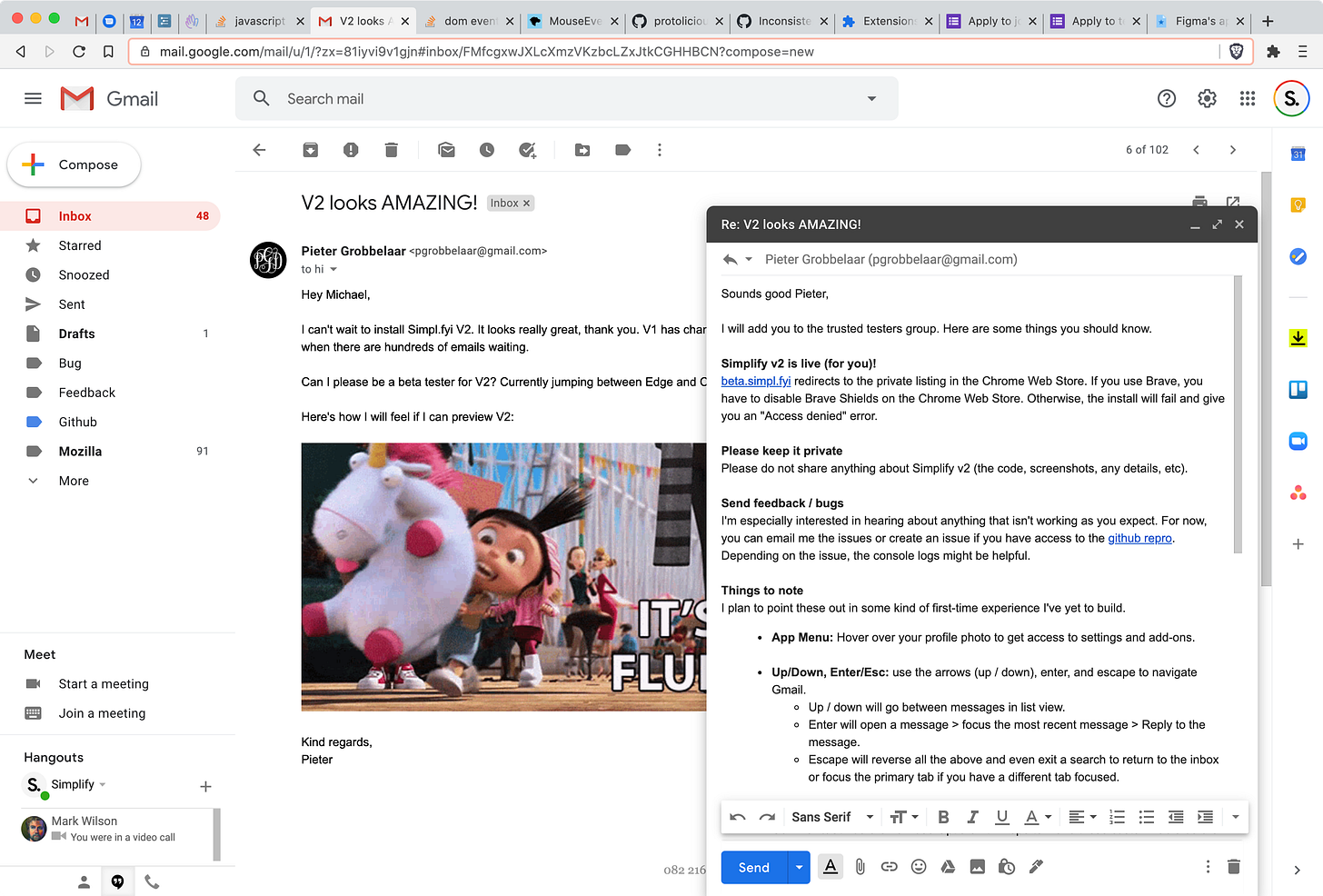Redo edit in compose toolbar

(767, 817)
